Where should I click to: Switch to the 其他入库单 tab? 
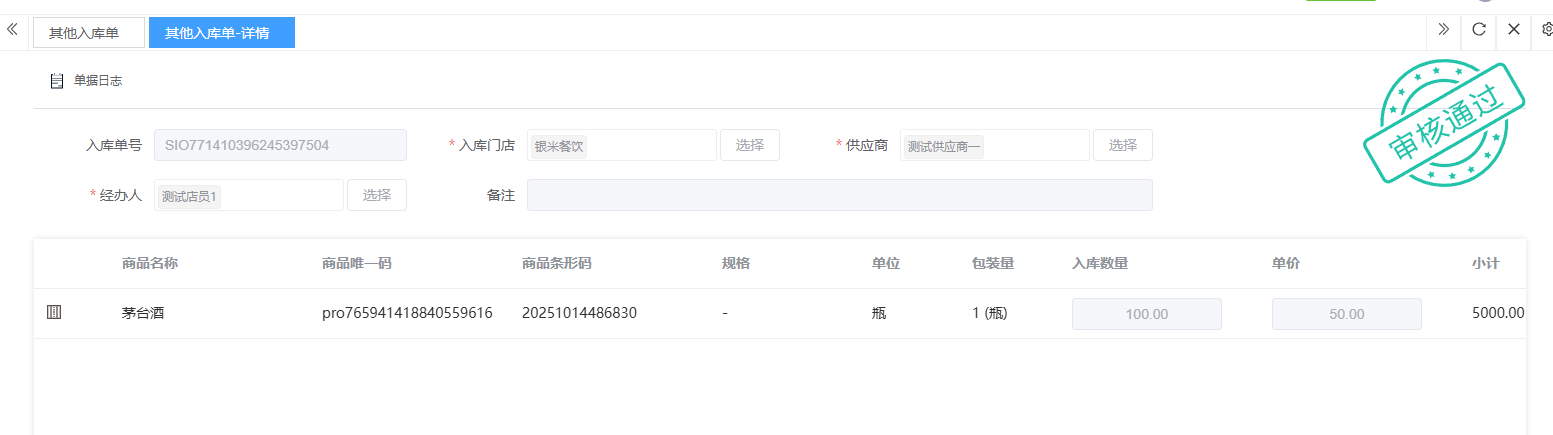coord(88,33)
